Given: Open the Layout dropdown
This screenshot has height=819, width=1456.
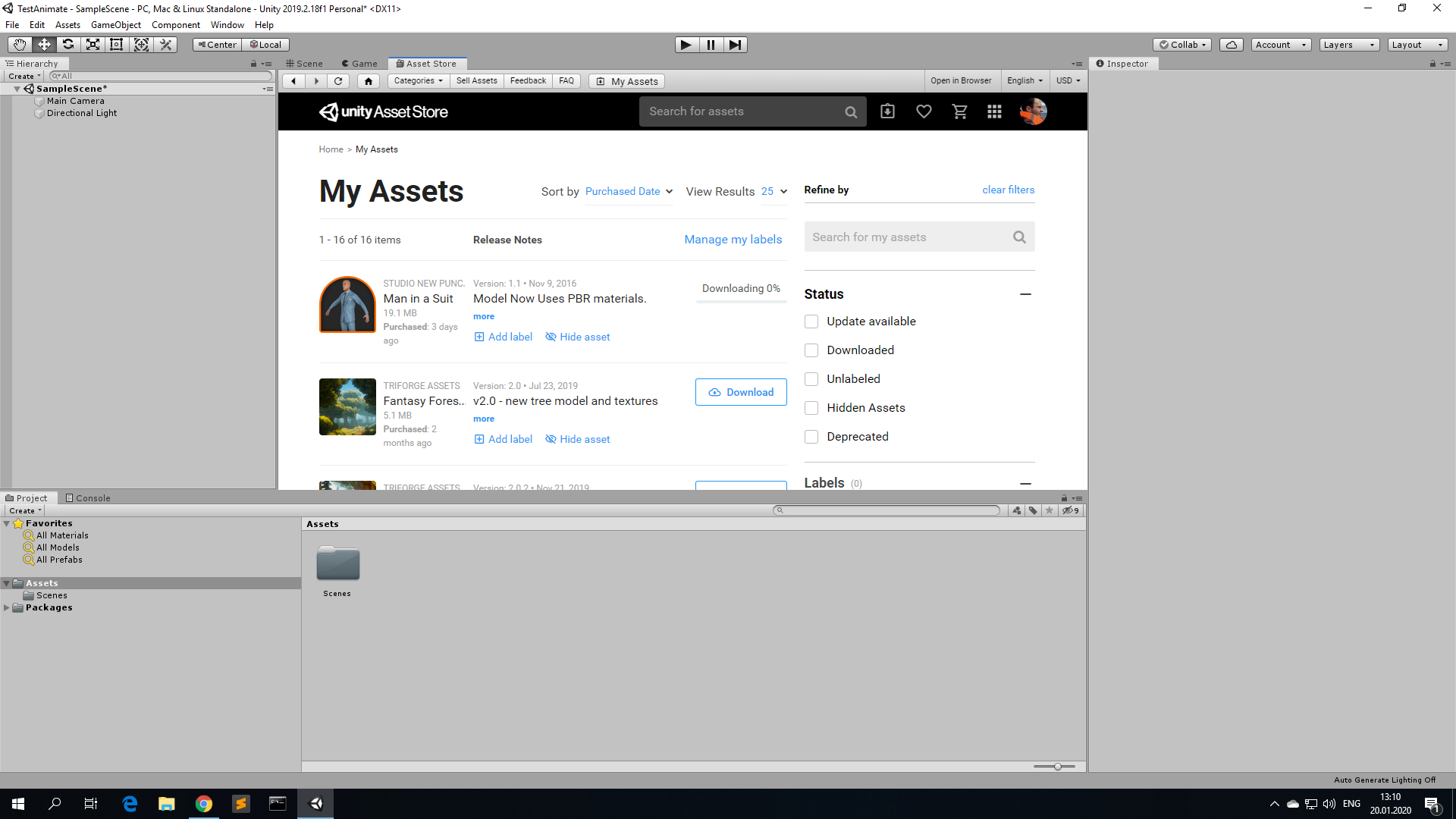Looking at the screenshot, I should click(x=1417, y=45).
